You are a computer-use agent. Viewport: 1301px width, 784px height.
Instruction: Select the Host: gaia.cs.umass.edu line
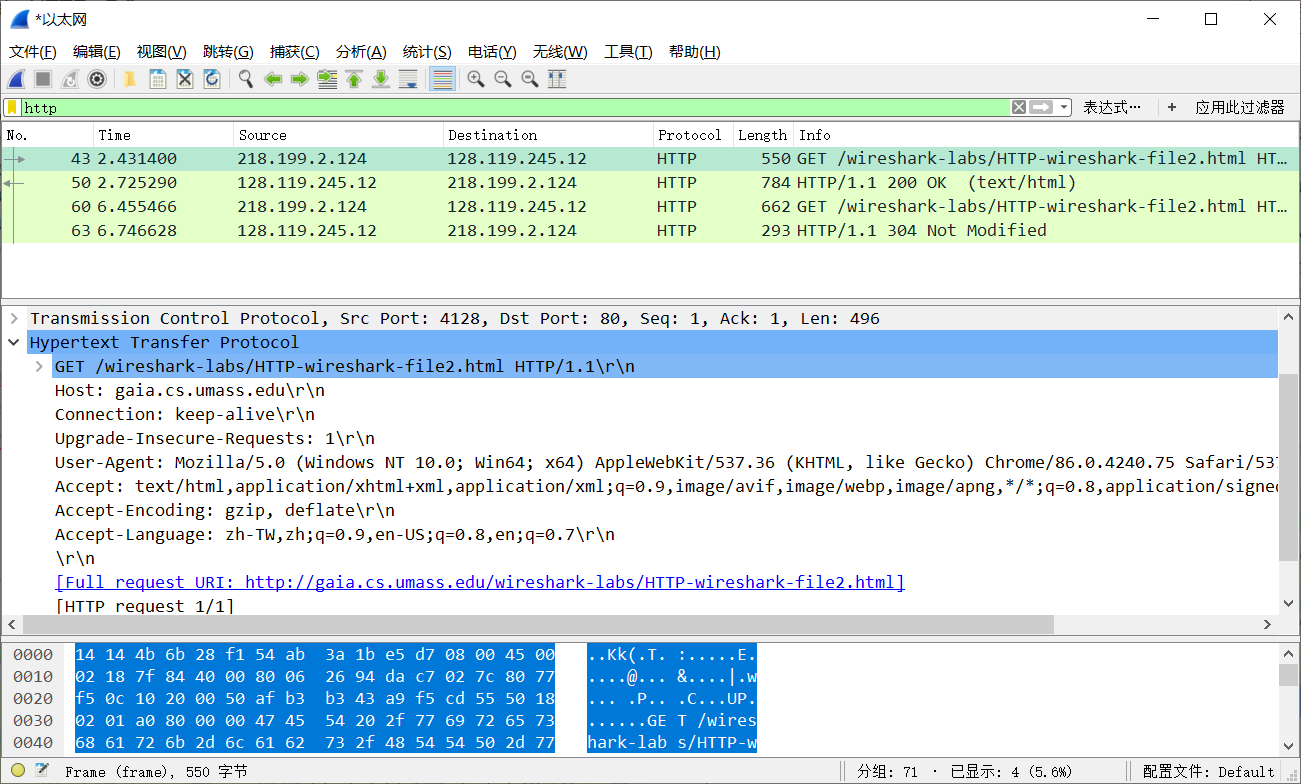(190, 391)
